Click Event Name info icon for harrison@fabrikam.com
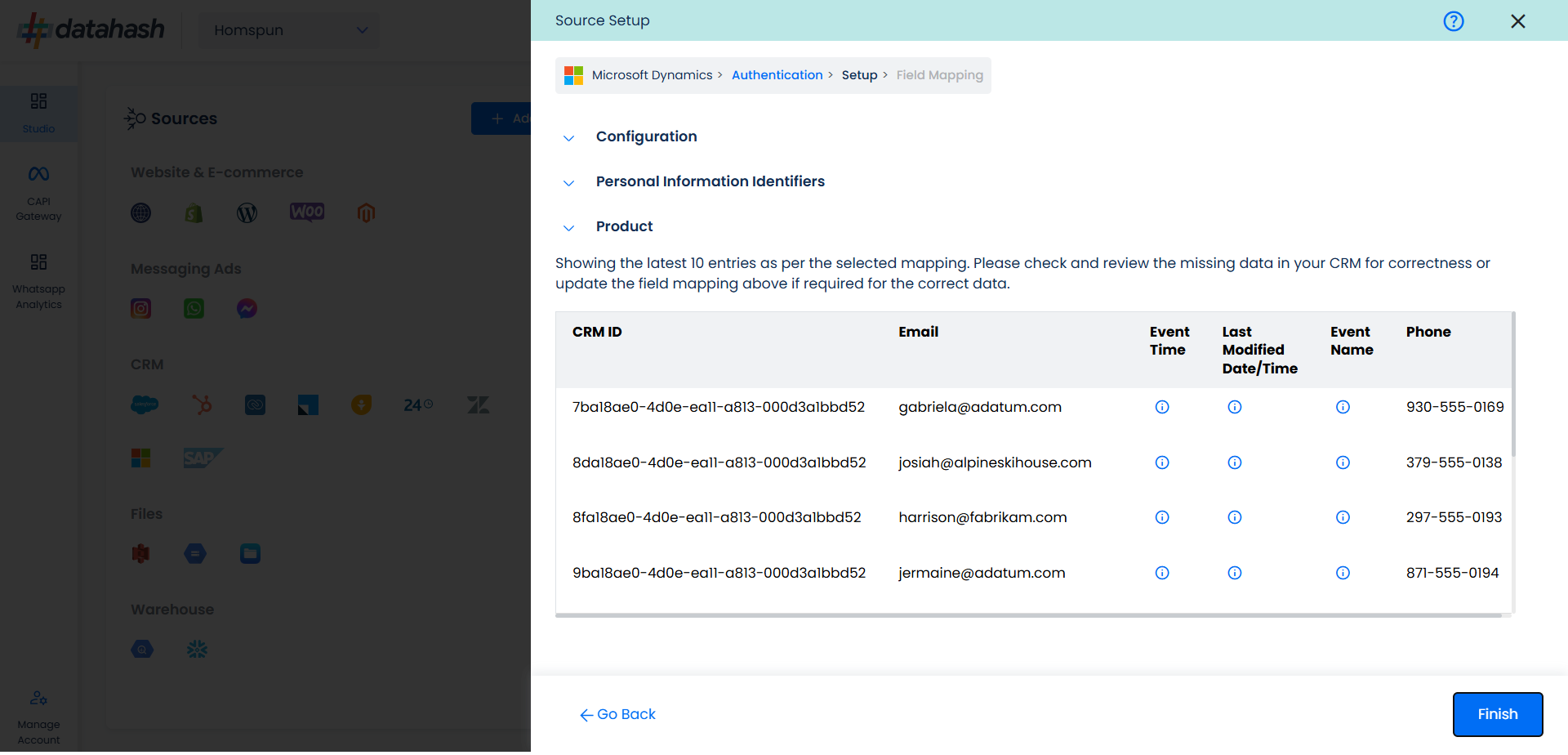Screen dimensions: 1568x755 (1343, 517)
